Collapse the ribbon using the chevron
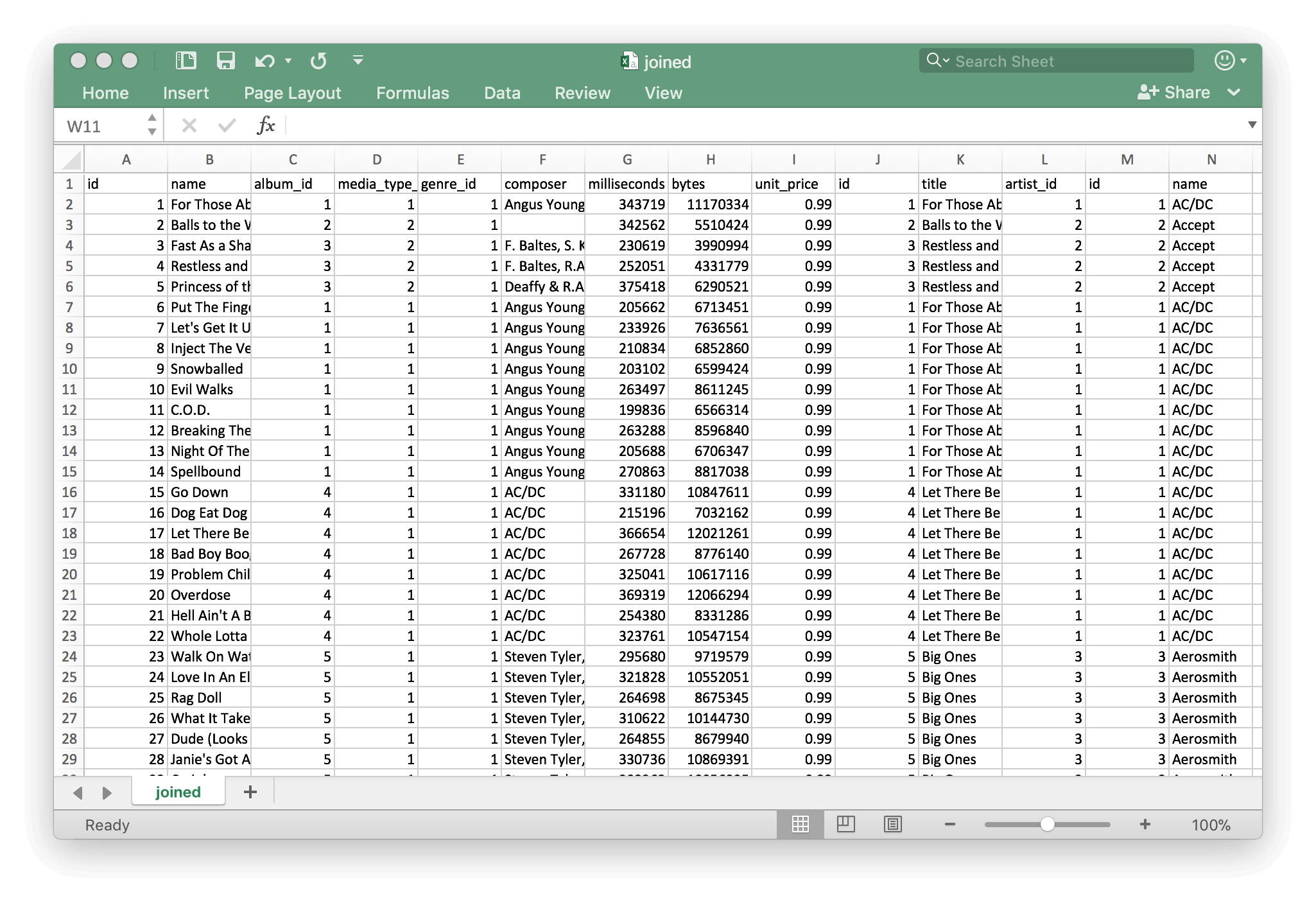 (1234, 93)
